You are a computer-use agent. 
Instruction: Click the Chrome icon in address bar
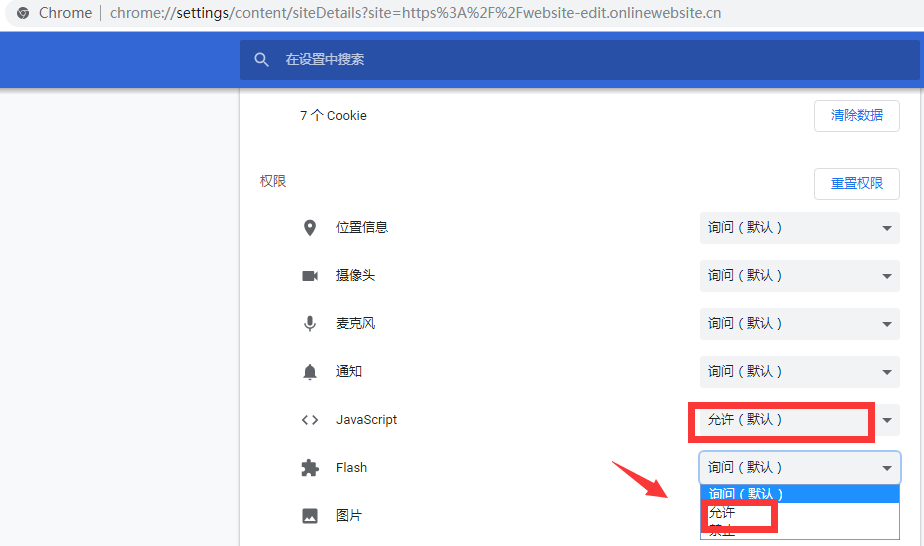click(x=22, y=14)
